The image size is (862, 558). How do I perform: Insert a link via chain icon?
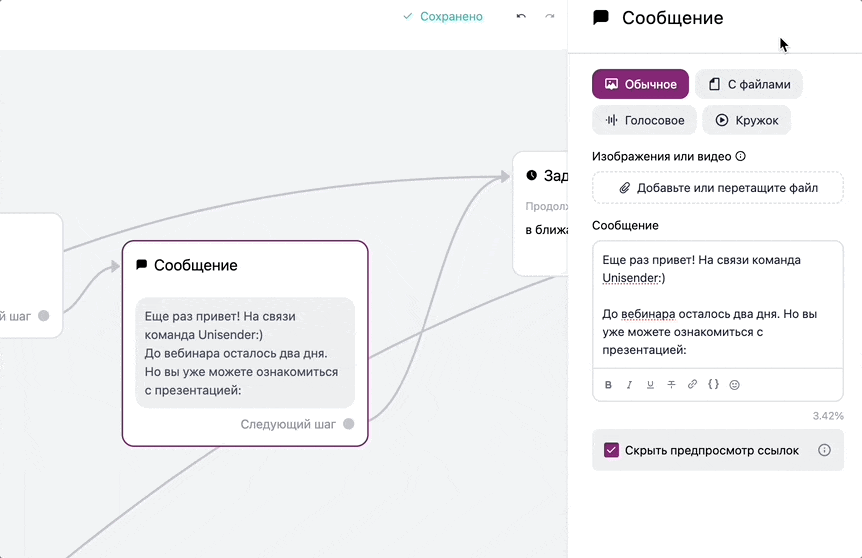click(x=692, y=384)
